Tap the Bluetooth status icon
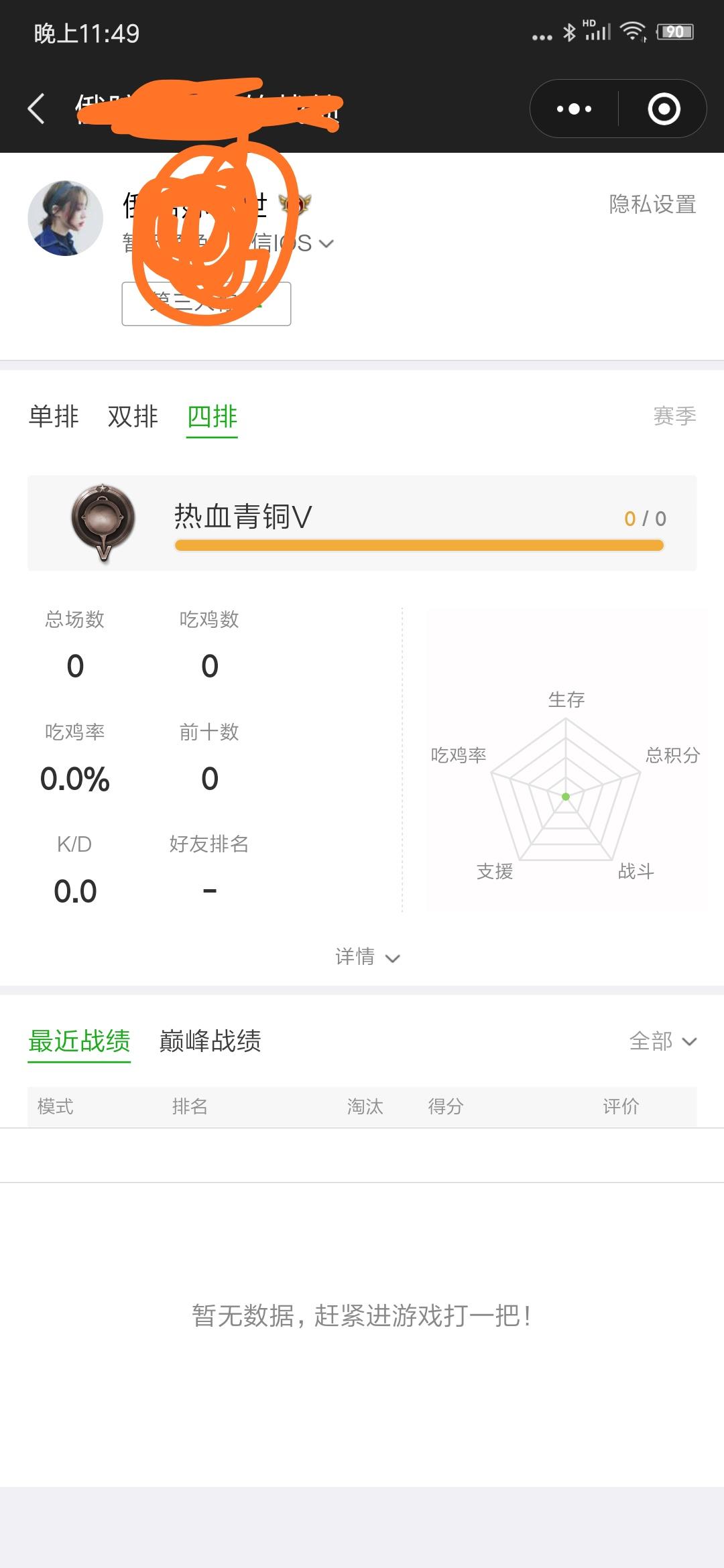The width and height of the screenshot is (724, 1568). pyautogui.click(x=569, y=32)
